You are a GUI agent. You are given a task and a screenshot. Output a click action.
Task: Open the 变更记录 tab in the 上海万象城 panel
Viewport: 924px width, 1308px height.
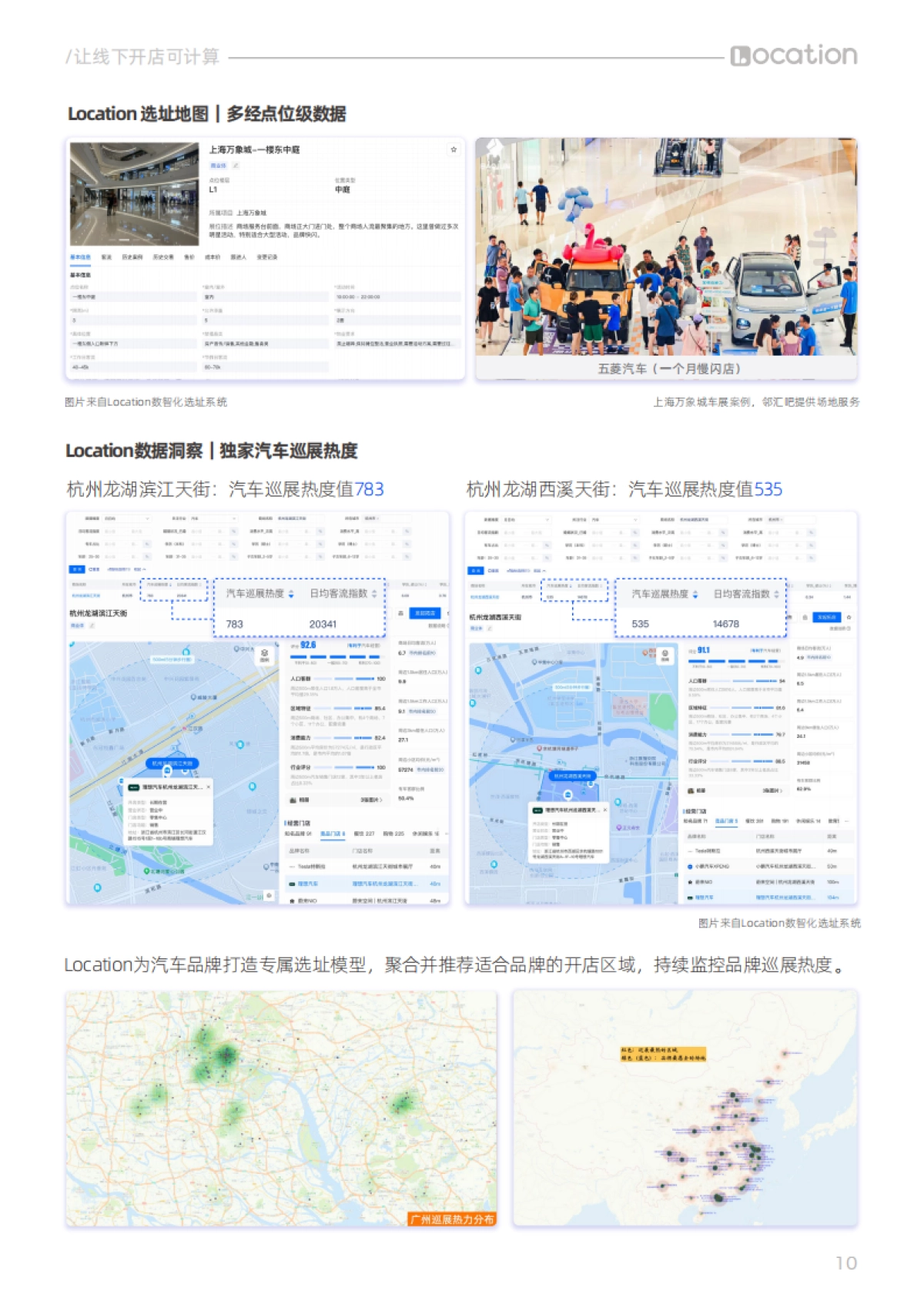tap(266, 257)
